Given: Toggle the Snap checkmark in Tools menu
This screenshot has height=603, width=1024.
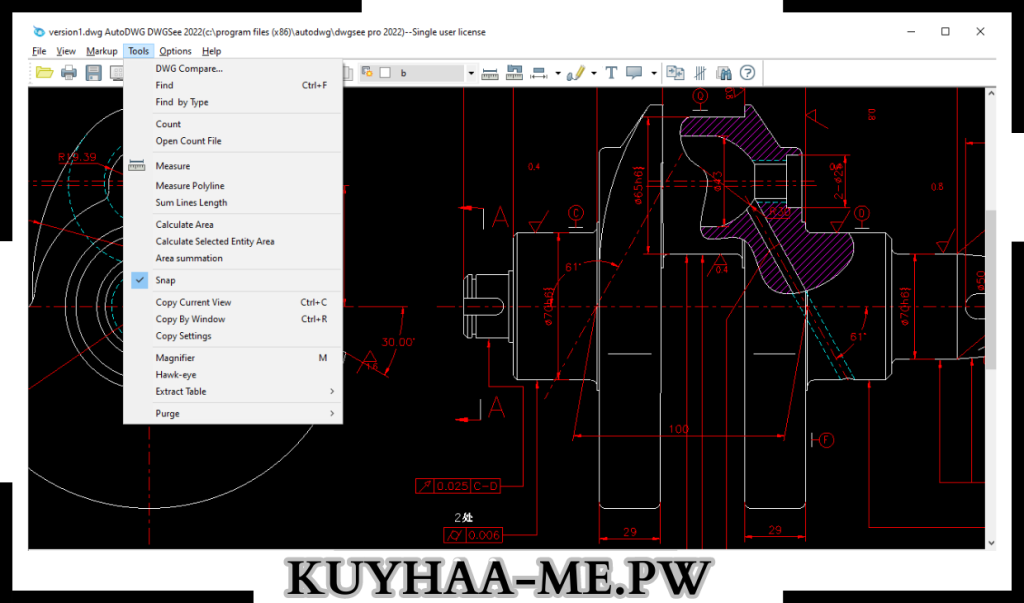Looking at the screenshot, I should (140, 280).
